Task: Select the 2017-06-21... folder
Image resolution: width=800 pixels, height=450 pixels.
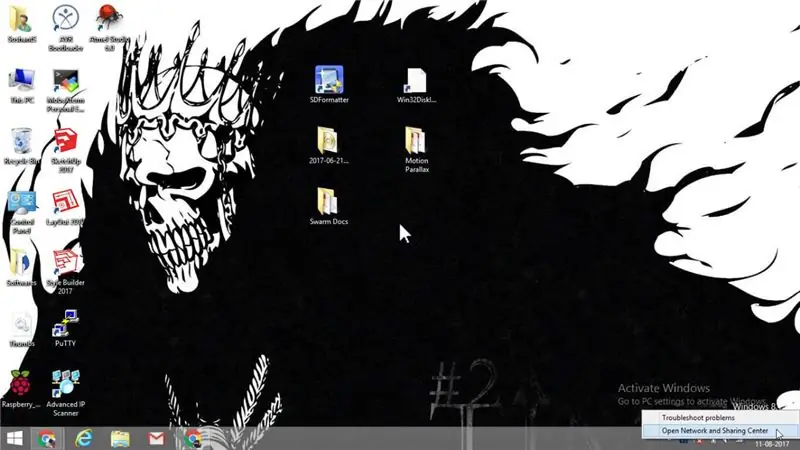Action: pyautogui.click(x=329, y=145)
